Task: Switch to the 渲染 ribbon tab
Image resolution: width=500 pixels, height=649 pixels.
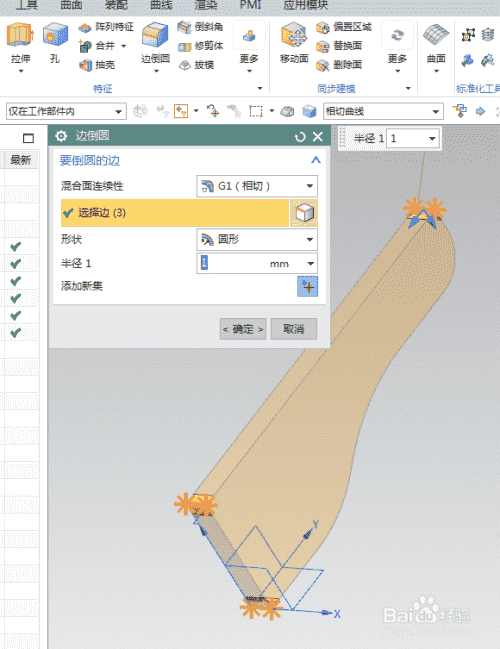Action: (x=206, y=5)
